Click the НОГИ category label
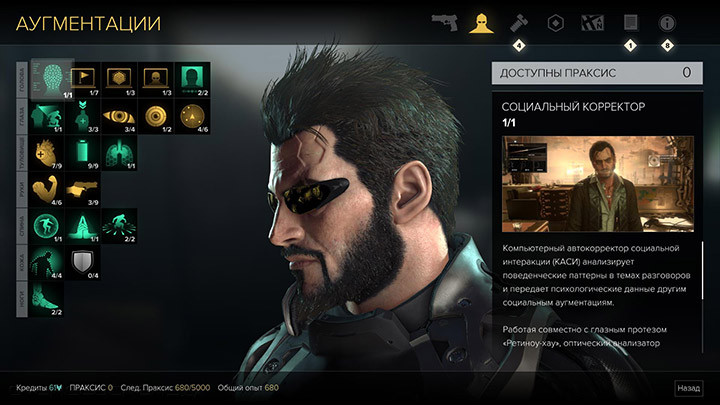Viewport: 720px width, 405px height. (x=22, y=299)
